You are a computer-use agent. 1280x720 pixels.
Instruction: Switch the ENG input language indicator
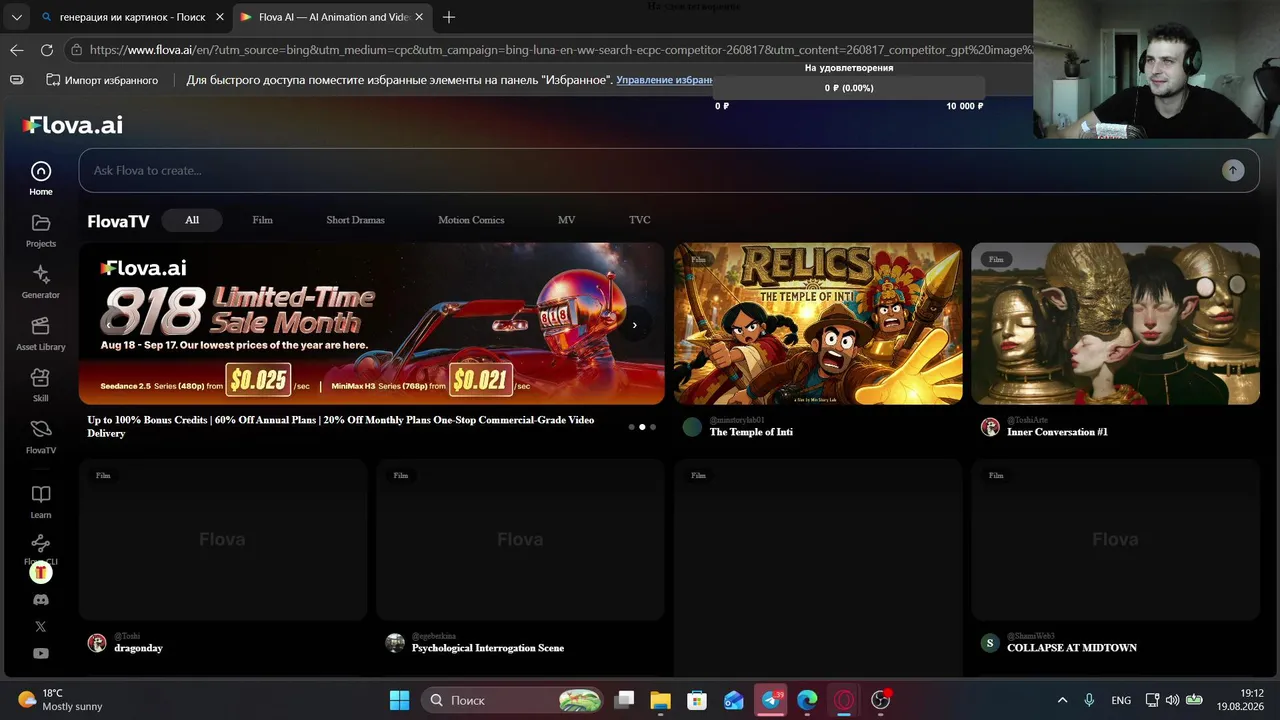tap(1121, 700)
